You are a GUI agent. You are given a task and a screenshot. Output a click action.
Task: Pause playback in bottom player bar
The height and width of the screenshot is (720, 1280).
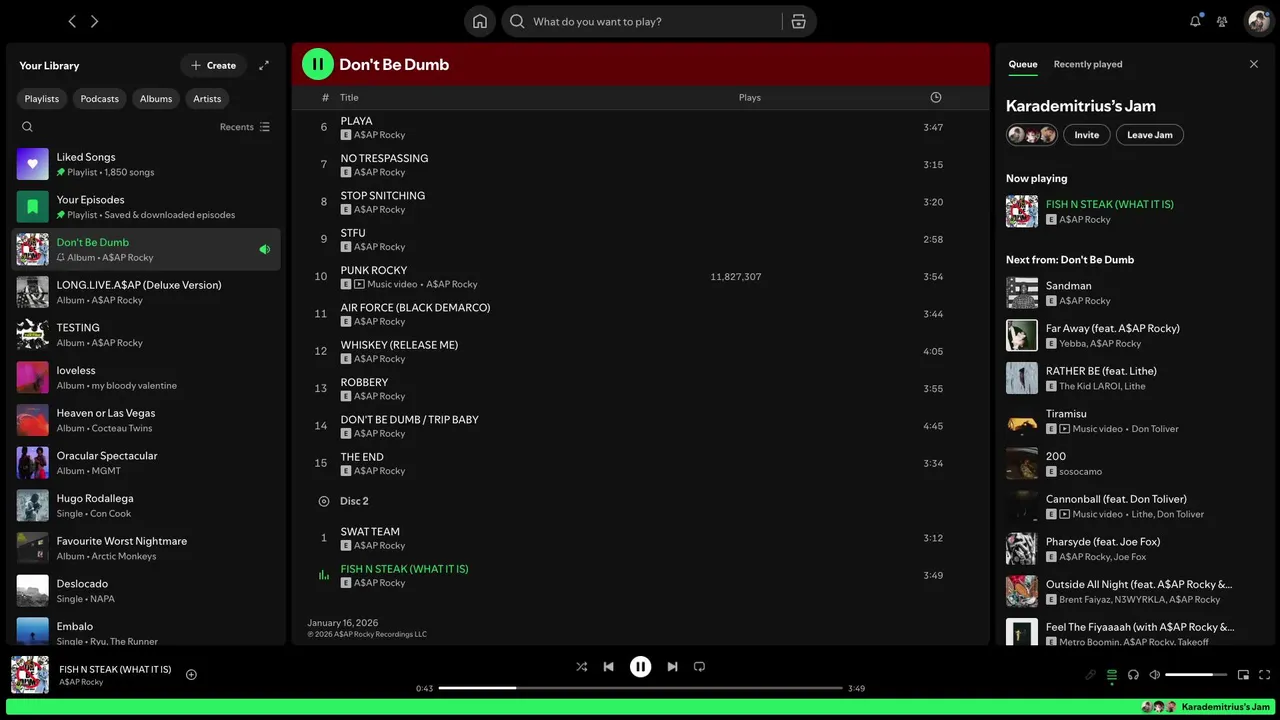click(640, 667)
